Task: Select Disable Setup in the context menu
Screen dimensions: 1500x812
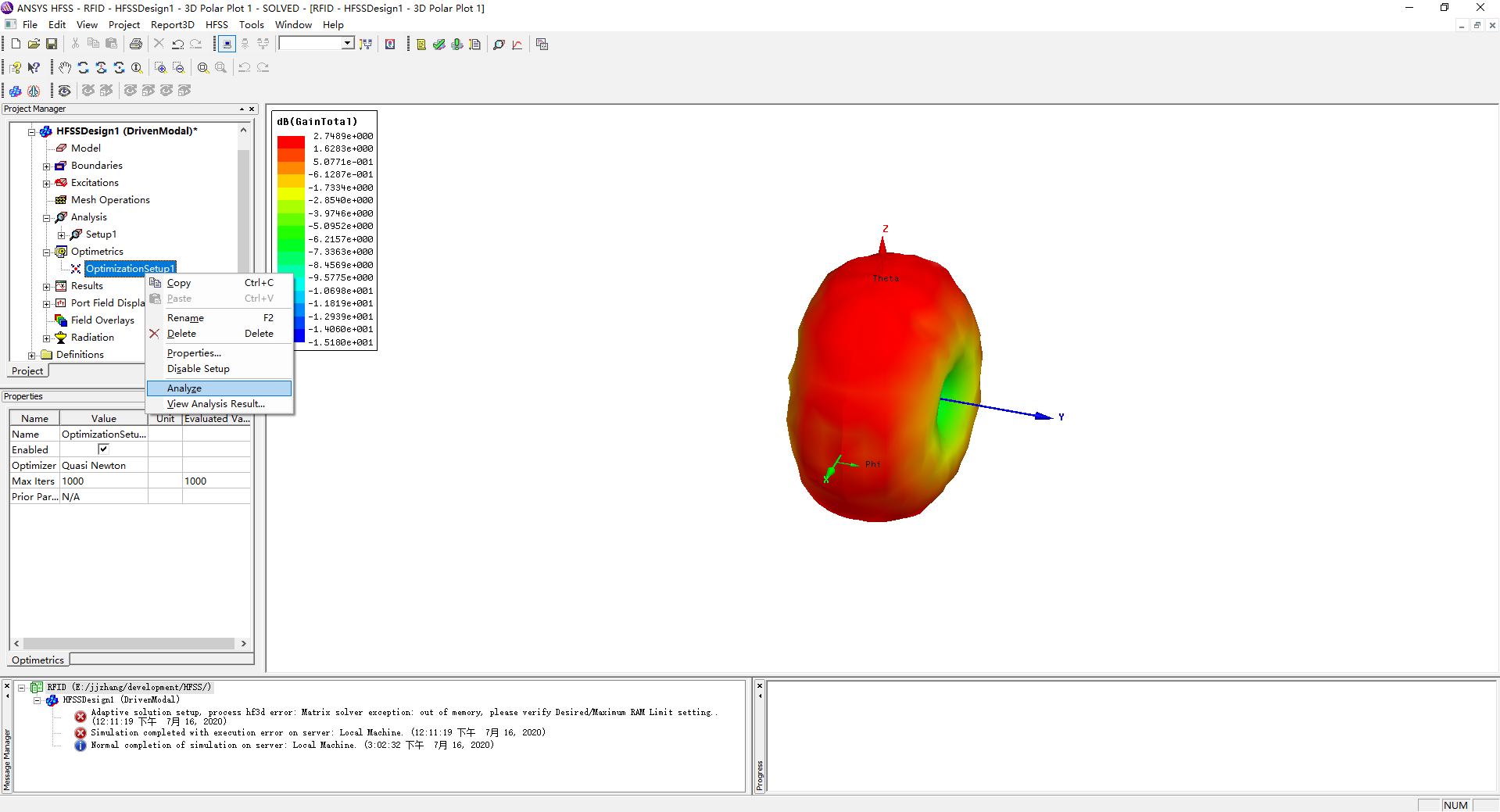Action: point(219,369)
